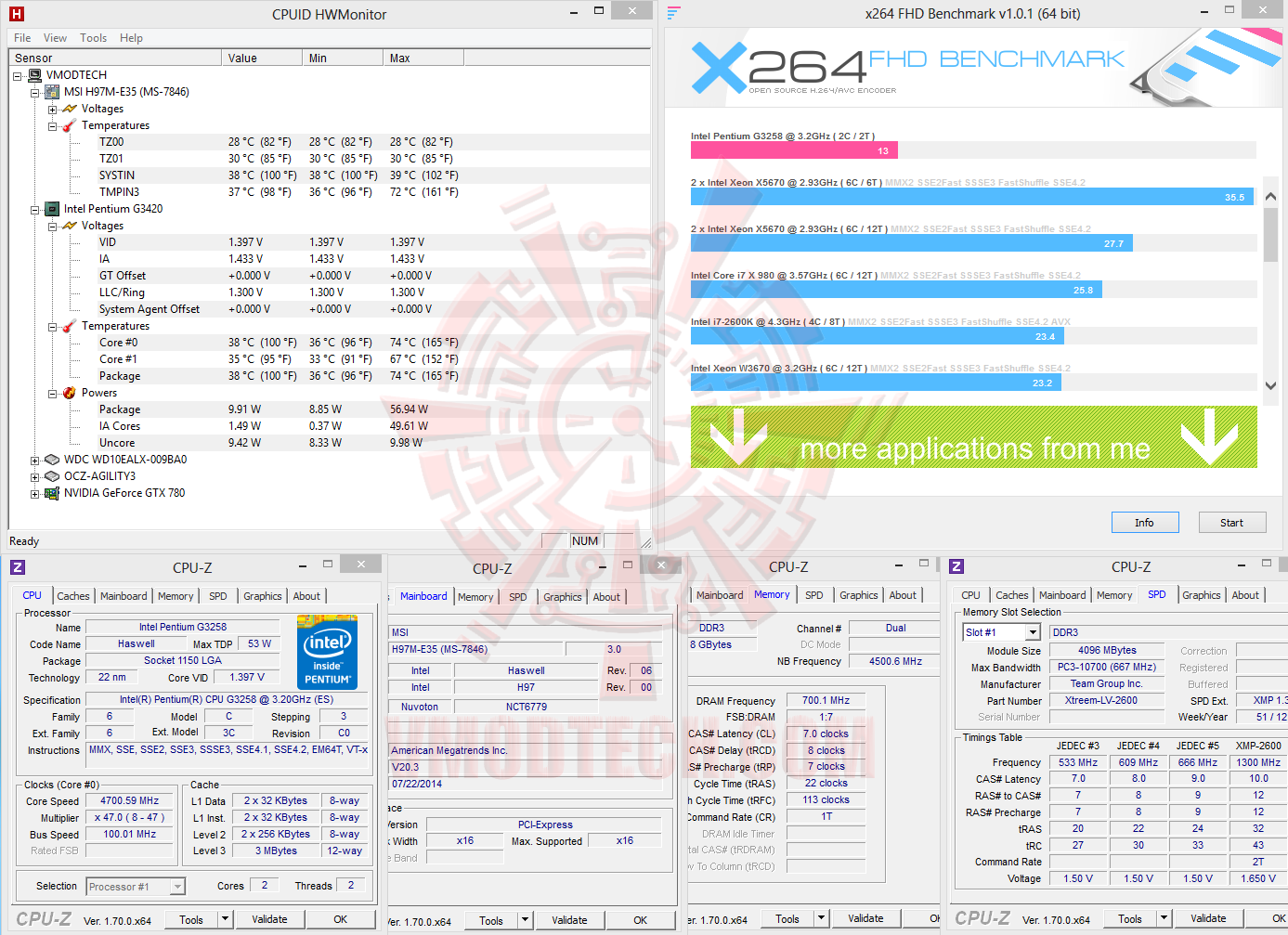Click the HWMonitor app icon in its title bar
Image resolution: width=1288 pixels, height=935 pixels.
tap(16, 14)
